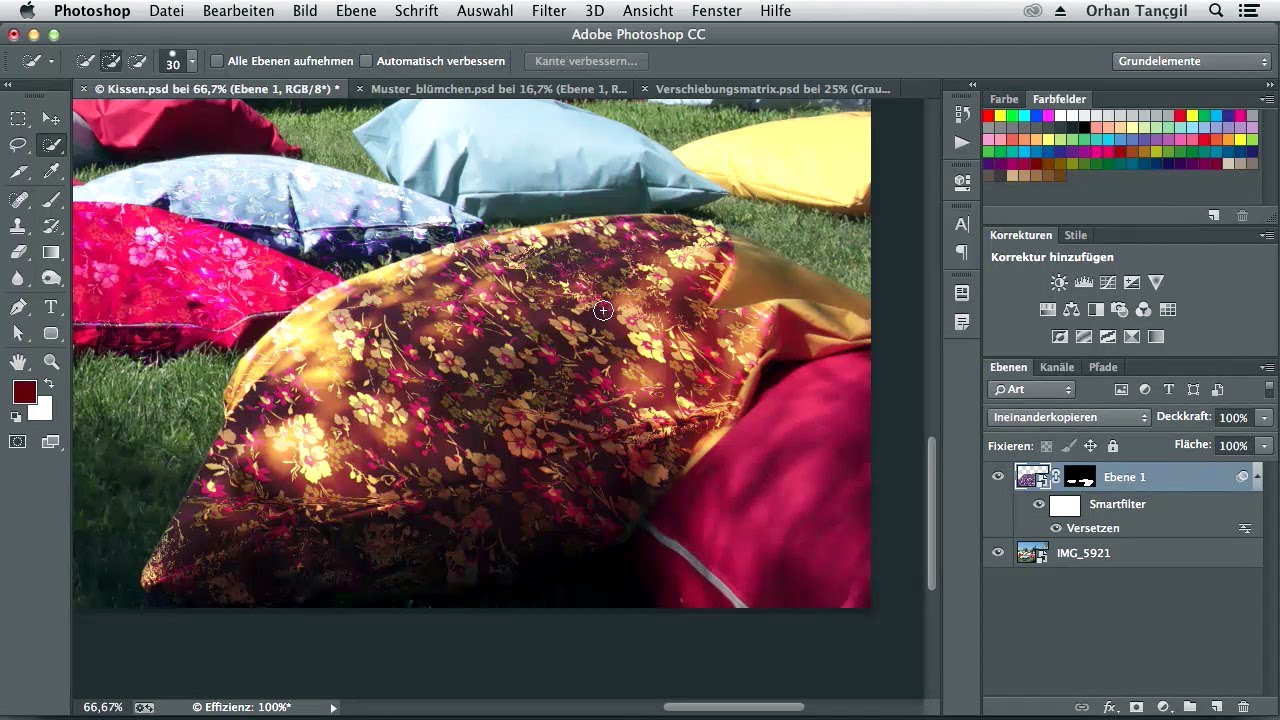Select the Quick Selection tool in toolbox
The image size is (1280, 720).
[x=52, y=145]
